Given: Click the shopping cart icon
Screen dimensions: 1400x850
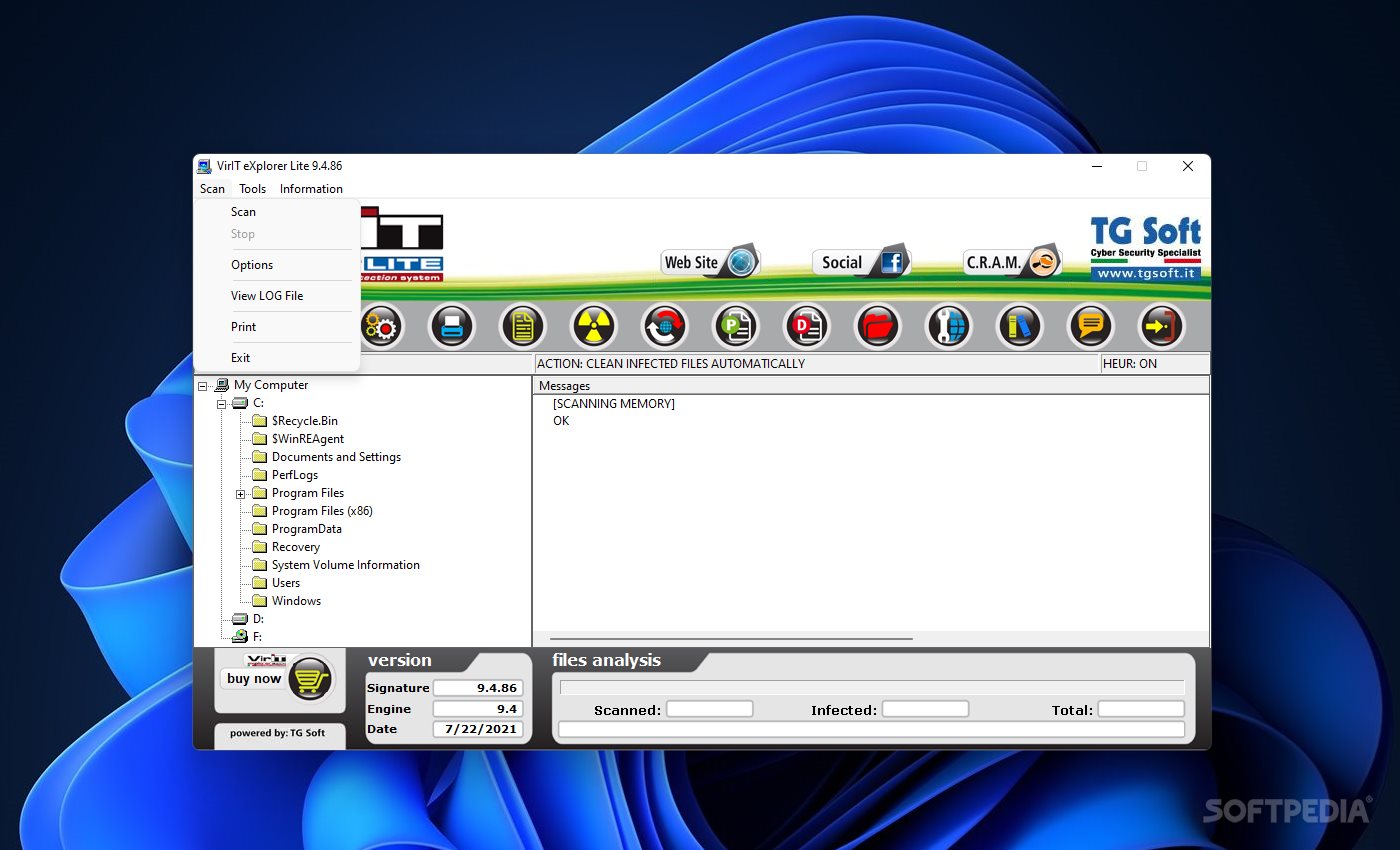Looking at the screenshot, I should pos(310,679).
